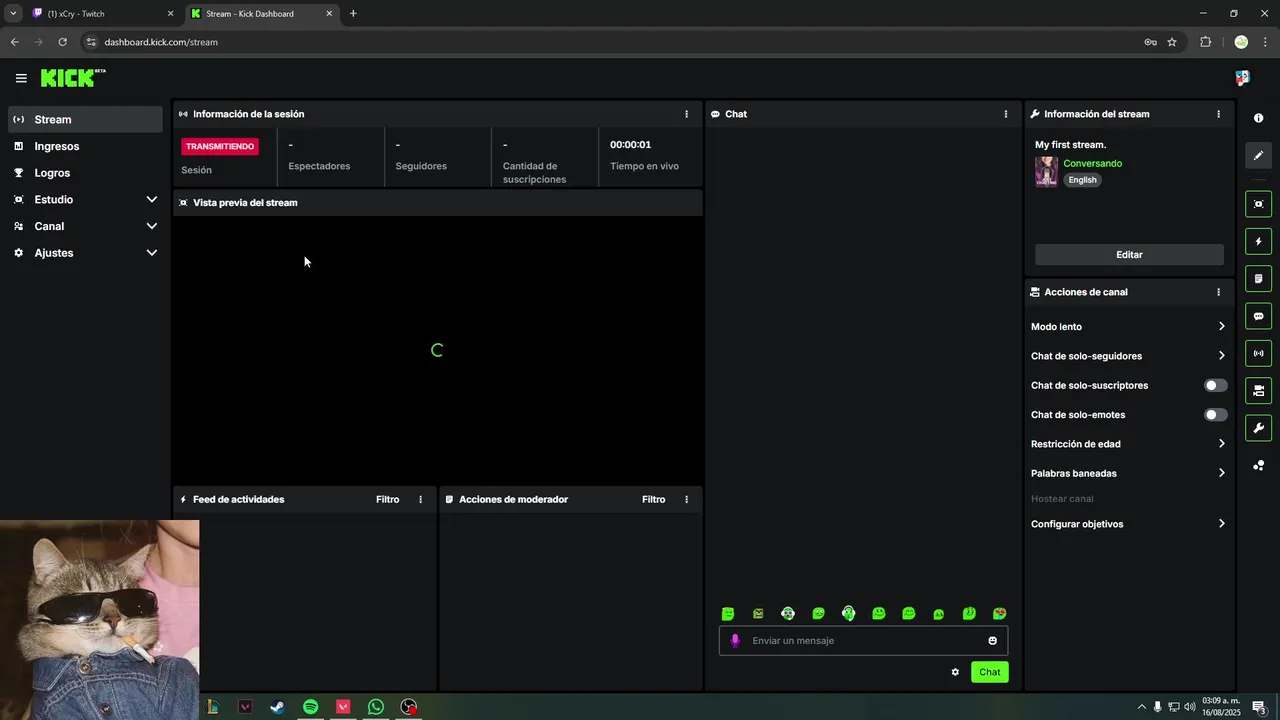The height and width of the screenshot is (720, 1280).
Task: Open Configurar objetivos arrow
Action: pyautogui.click(x=1221, y=524)
